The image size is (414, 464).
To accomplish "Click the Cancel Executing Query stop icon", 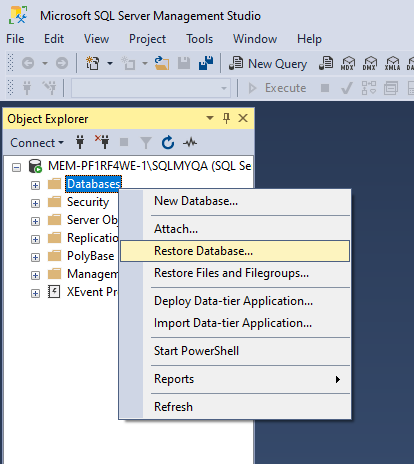I will click(x=325, y=88).
